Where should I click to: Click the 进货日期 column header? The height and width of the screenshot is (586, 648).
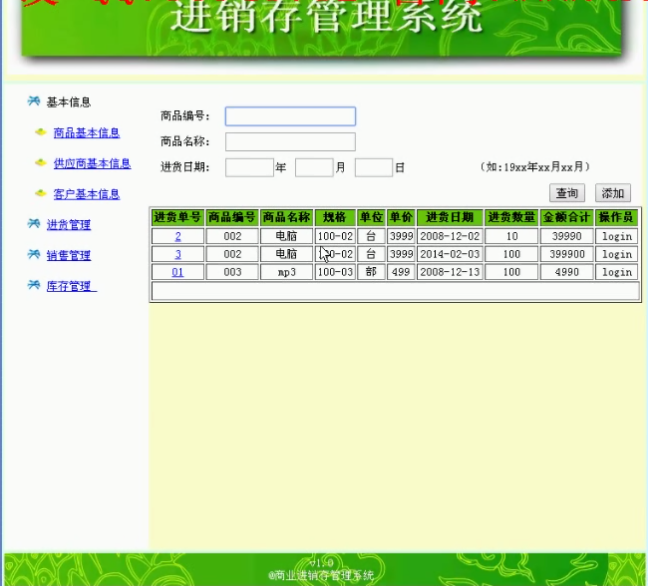pos(450,217)
